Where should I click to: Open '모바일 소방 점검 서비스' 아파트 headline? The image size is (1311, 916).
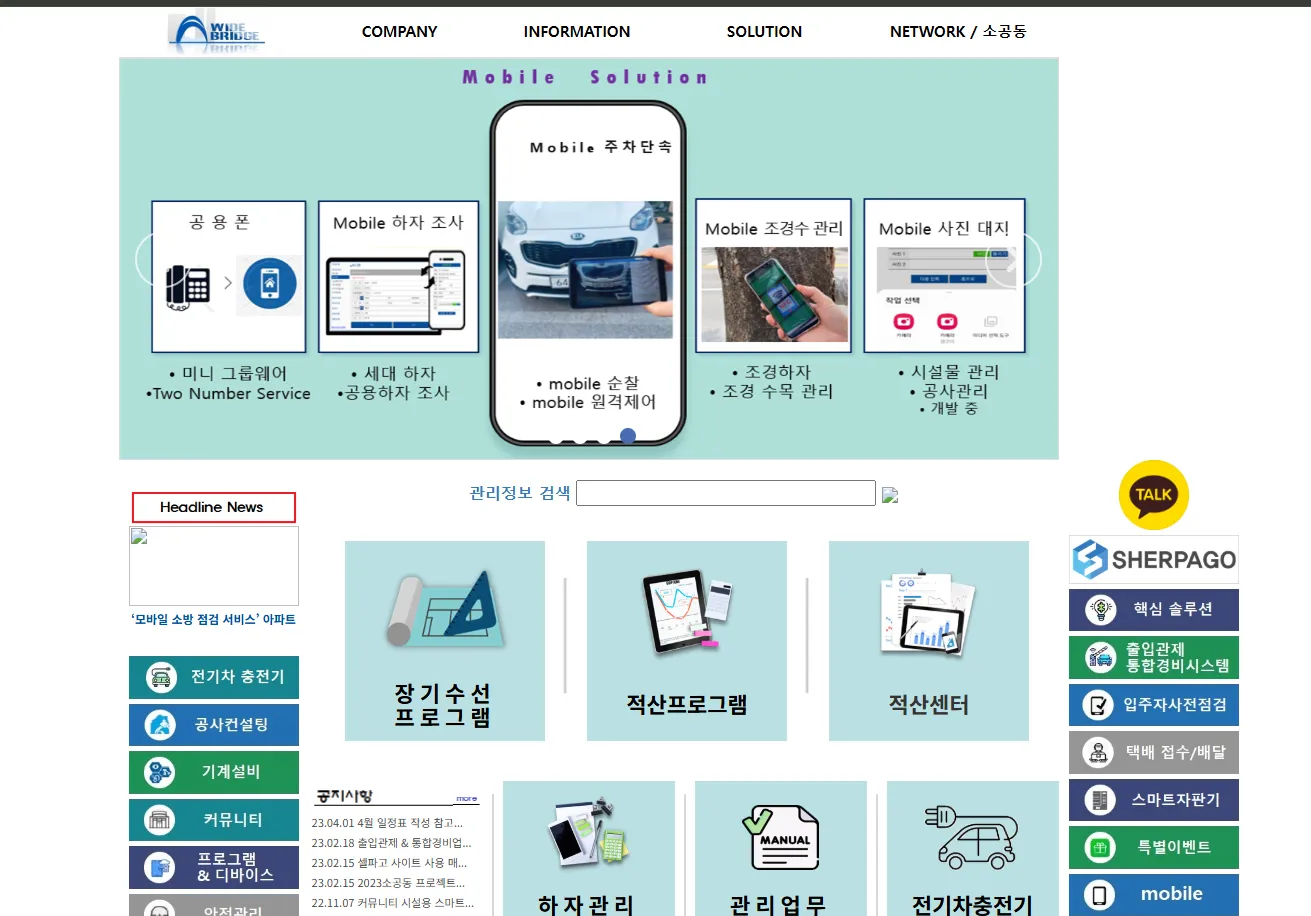click(x=213, y=619)
